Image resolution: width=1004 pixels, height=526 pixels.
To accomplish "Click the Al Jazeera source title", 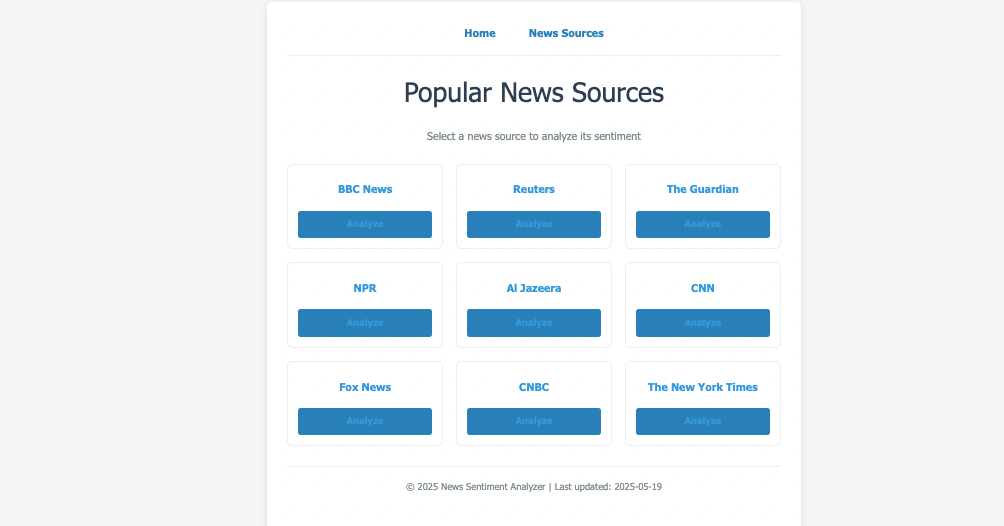I will (x=533, y=288).
